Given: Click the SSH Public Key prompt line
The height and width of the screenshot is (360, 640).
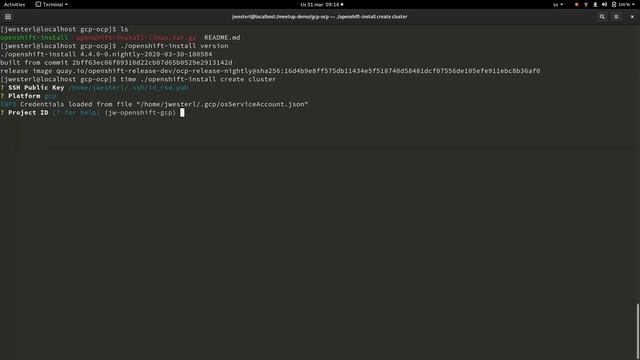Looking at the screenshot, I should click(x=94, y=88).
